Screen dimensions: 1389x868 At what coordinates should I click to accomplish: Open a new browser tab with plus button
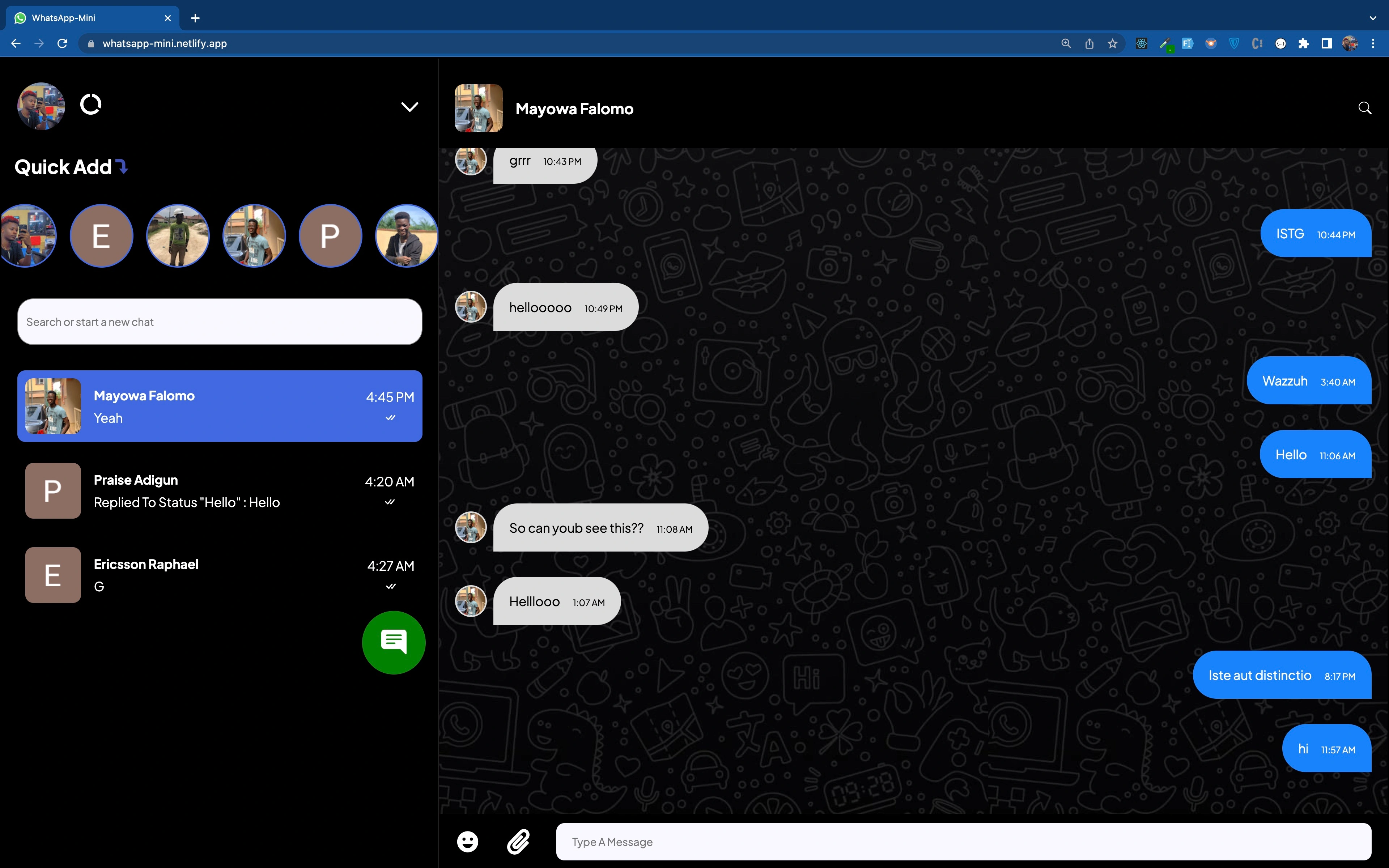point(195,18)
